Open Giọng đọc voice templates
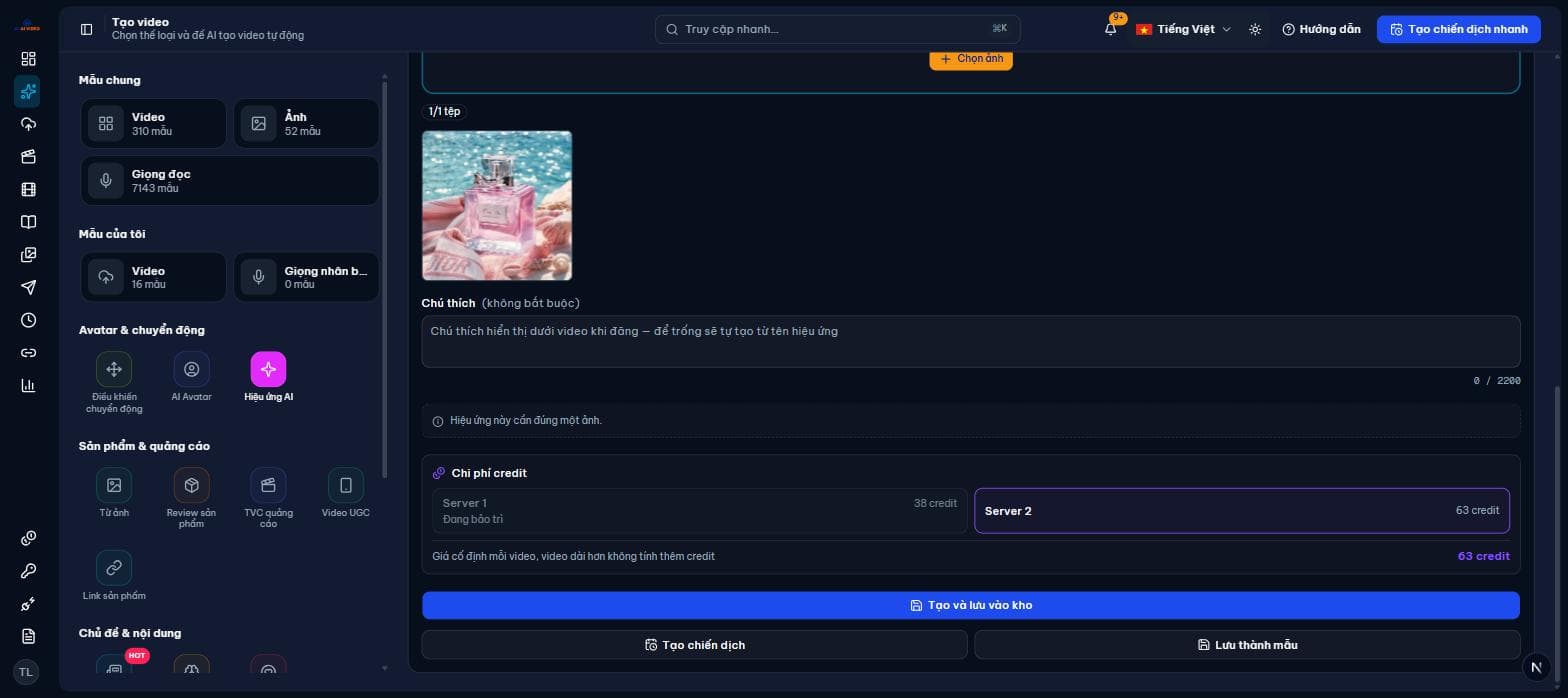This screenshot has height=698, width=1568. pos(230,181)
